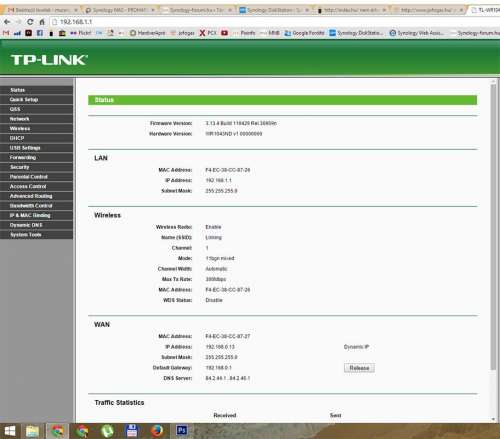Click the TP-LINK logo
Viewport: 500px width, 439px height.
pyautogui.click(x=49, y=60)
